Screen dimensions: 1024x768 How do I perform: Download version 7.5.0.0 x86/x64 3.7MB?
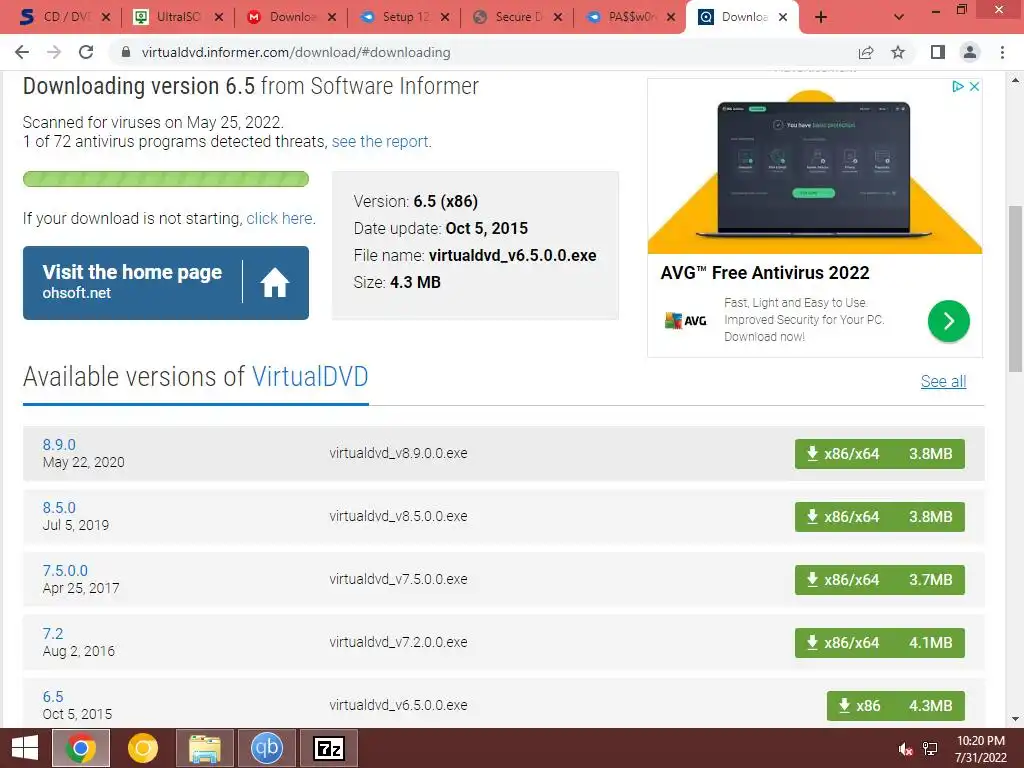tap(880, 580)
